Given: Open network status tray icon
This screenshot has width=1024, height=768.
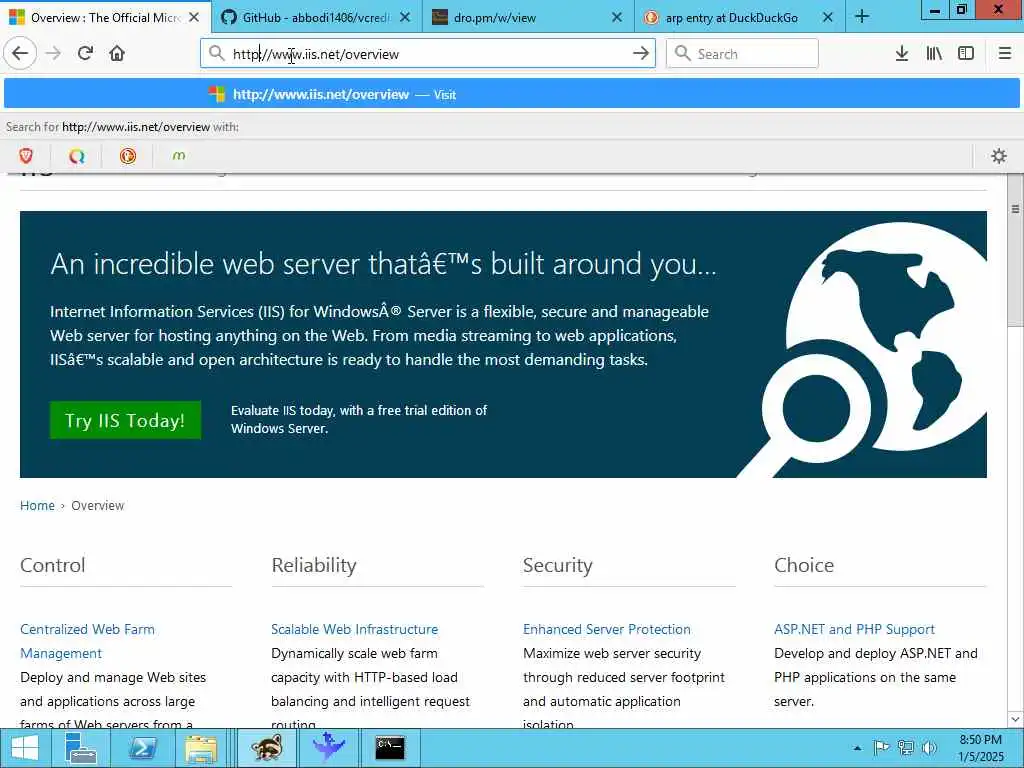Looking at the screenshot, I should click(x=906, y=748).
